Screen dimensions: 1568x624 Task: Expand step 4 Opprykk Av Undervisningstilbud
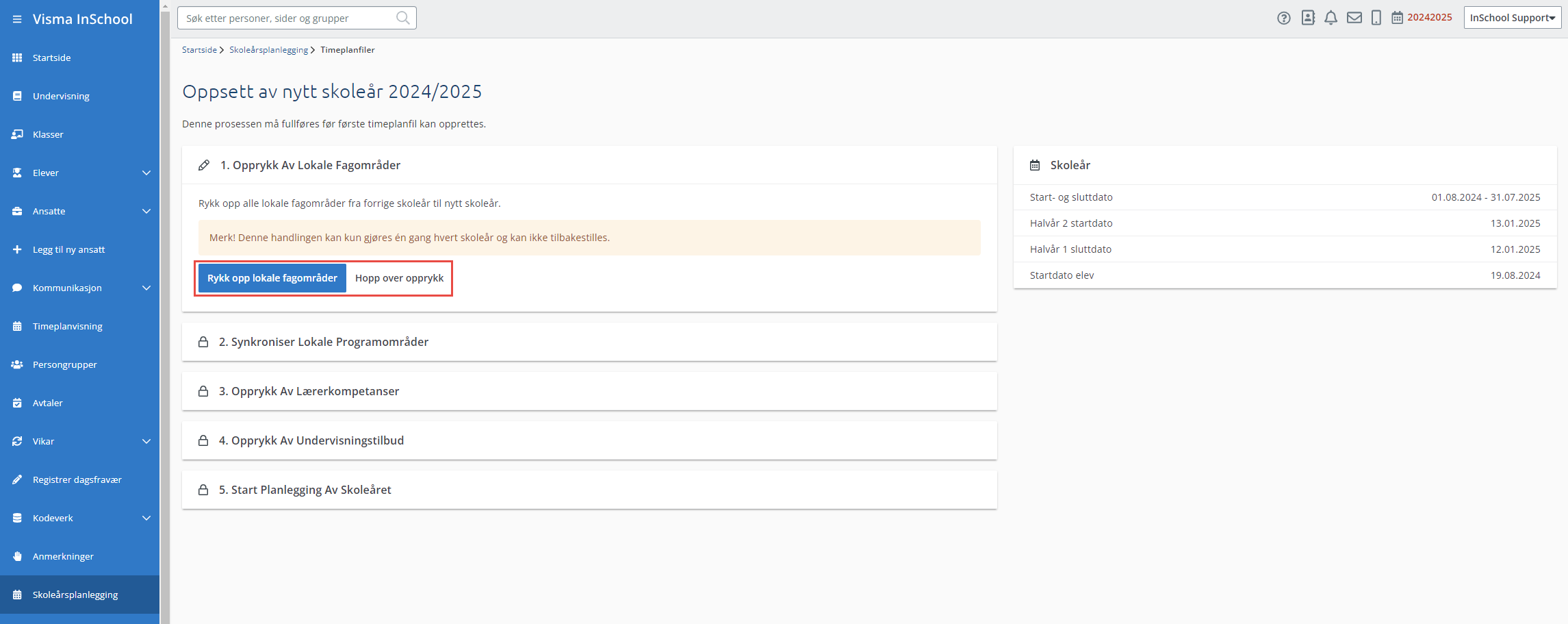pyautogui.click(x=589, y=440)
